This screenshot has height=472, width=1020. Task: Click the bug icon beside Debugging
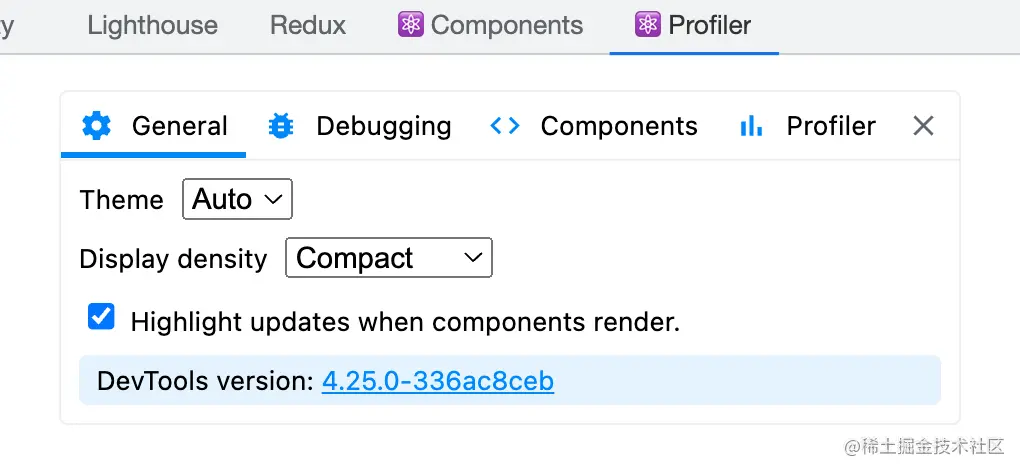coord(281,126)
